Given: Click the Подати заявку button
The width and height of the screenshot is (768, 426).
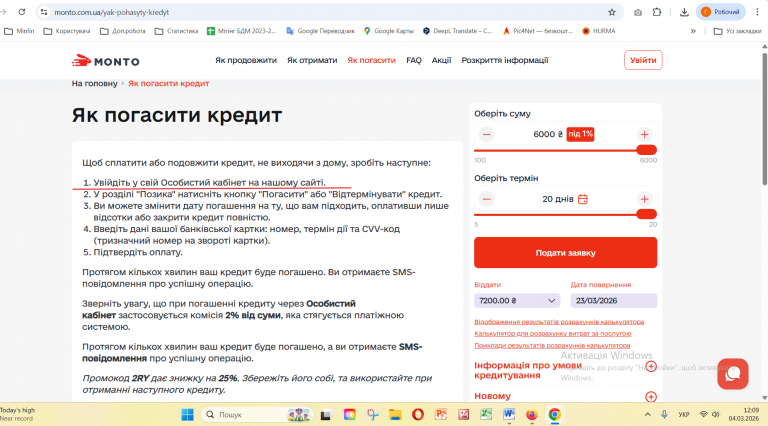Looking at the screenshot, I should 565,253.
